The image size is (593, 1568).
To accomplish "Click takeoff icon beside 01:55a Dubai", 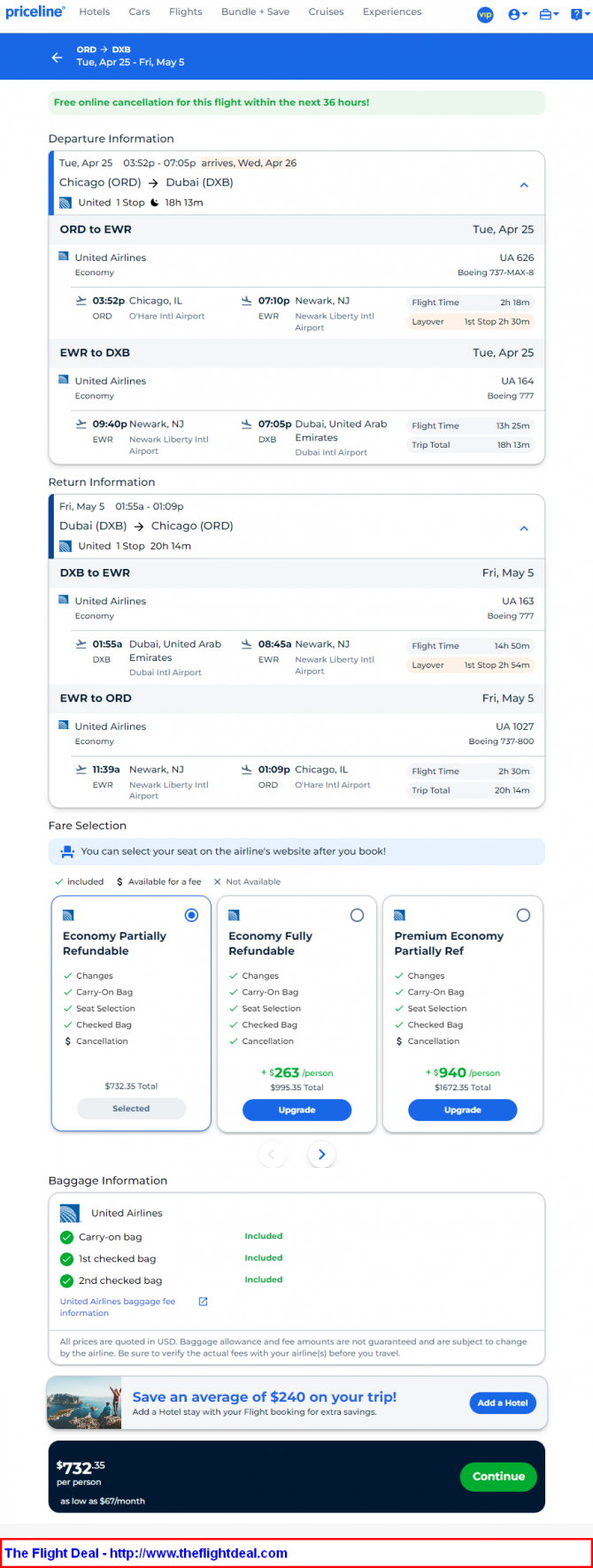I will coord(81,644).
